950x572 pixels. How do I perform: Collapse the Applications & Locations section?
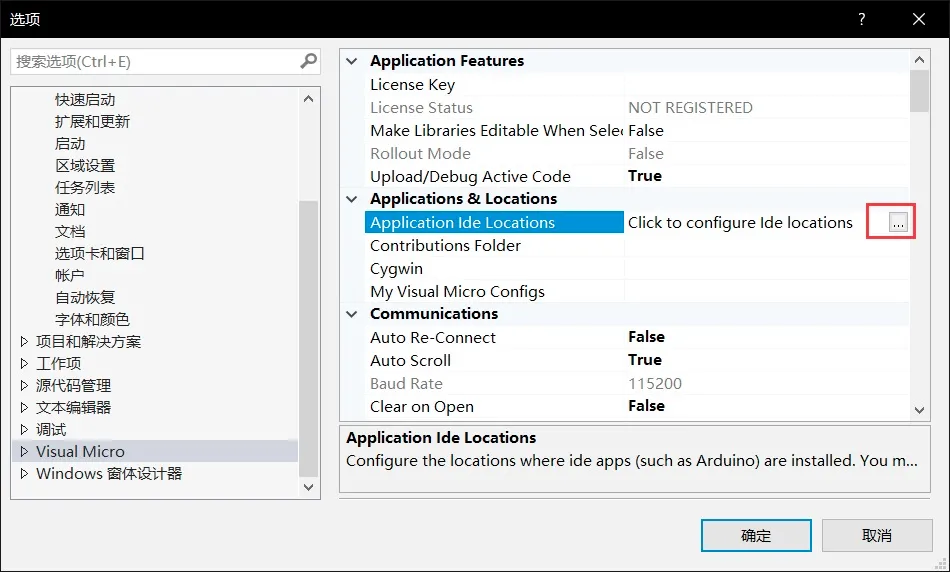pos(351,199)
